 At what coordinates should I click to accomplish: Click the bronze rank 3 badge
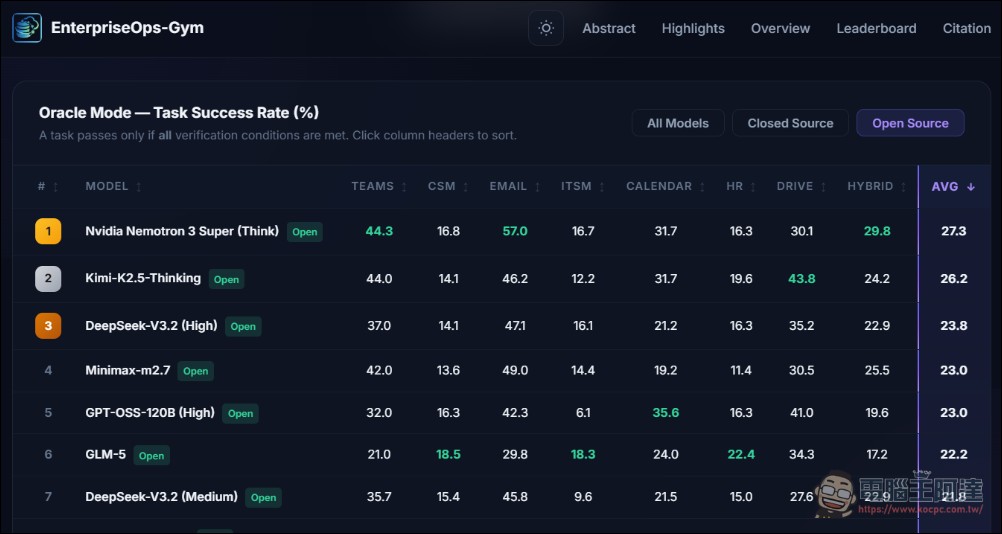[x=48, y=326]
